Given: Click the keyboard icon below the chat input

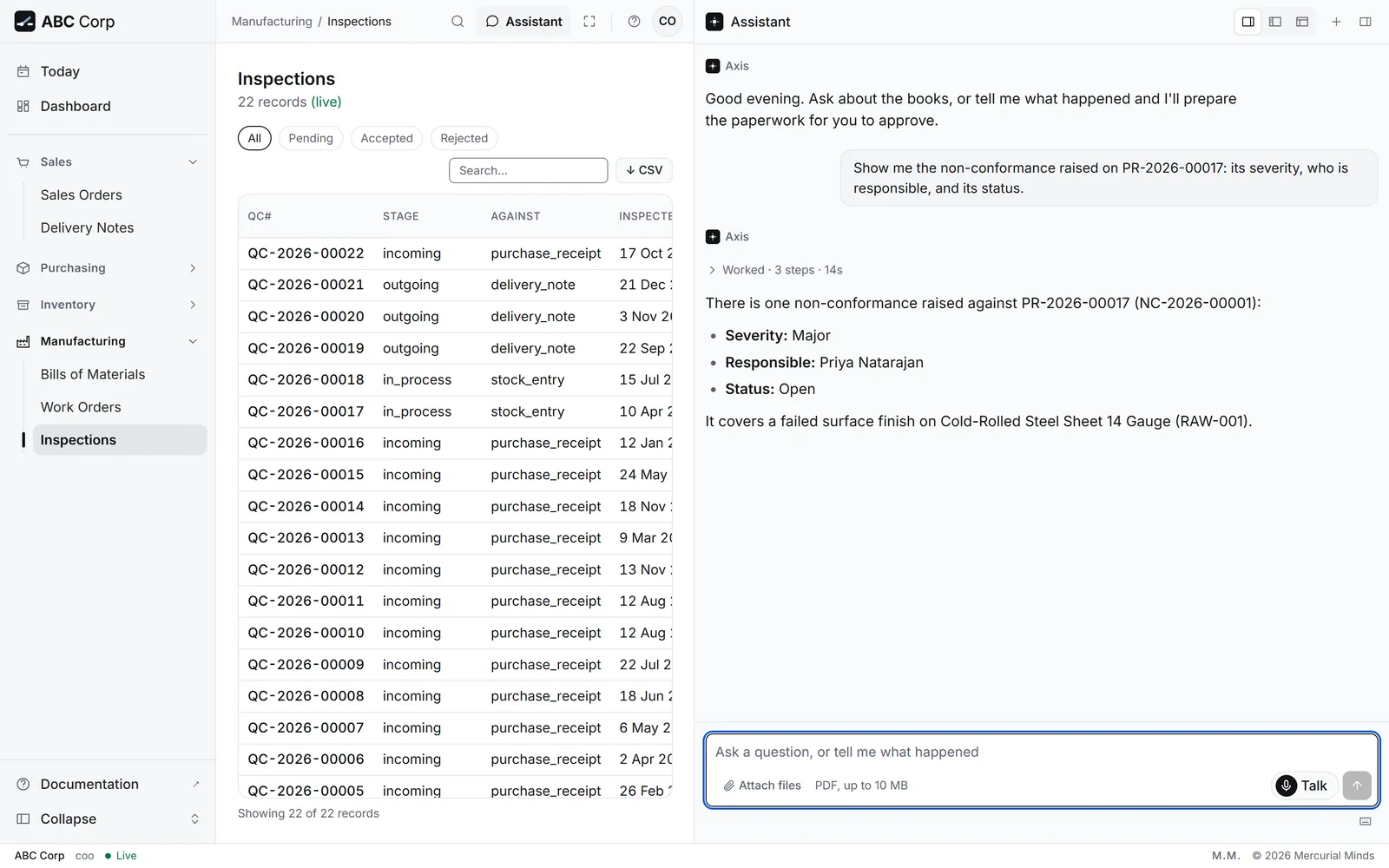Looking at the screenshot, I should [x=1366, y=821].
